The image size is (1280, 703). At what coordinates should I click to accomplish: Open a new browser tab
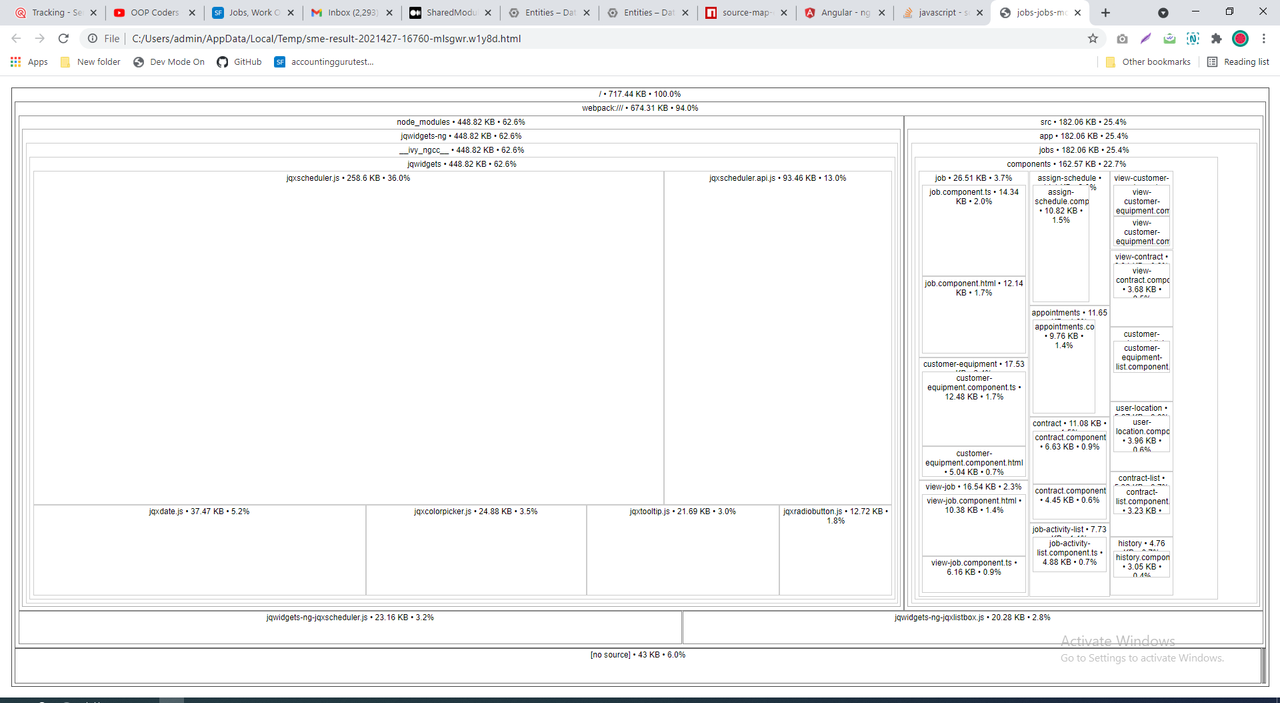[x=1105, y=13]
